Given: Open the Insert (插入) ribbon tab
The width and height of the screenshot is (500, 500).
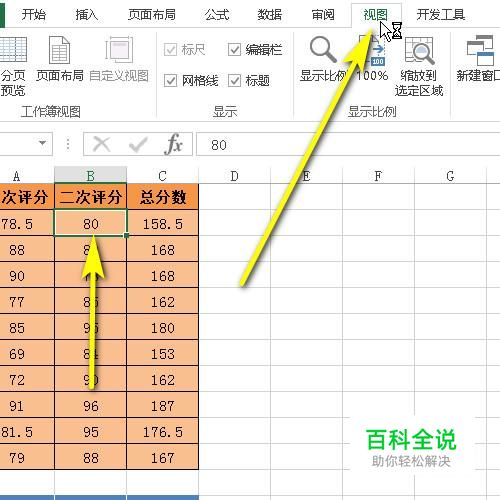Looking at the screenshot, I should pos(87,15).
